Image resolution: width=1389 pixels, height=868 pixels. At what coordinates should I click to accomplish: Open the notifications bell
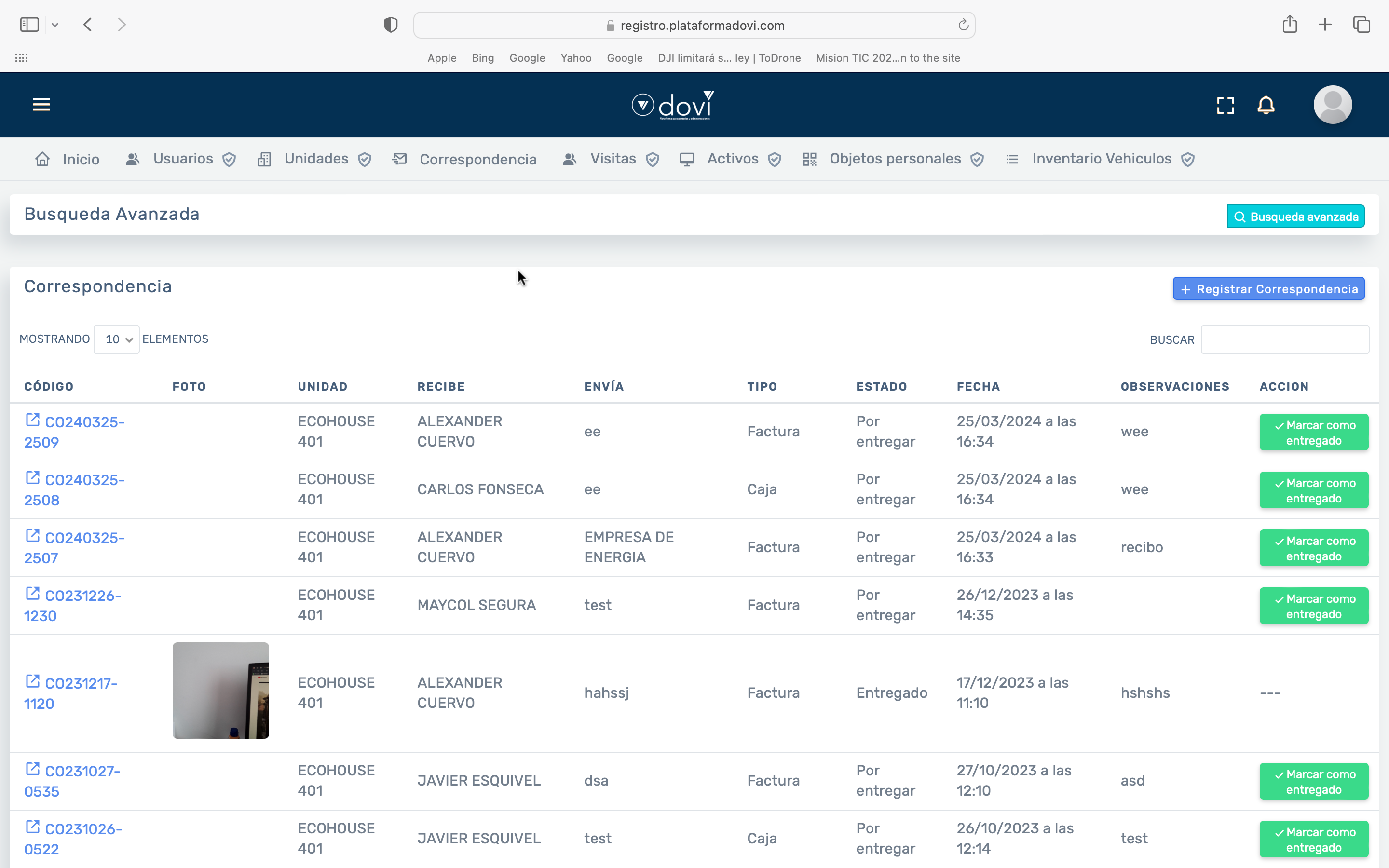click(x=1266, y=105)
